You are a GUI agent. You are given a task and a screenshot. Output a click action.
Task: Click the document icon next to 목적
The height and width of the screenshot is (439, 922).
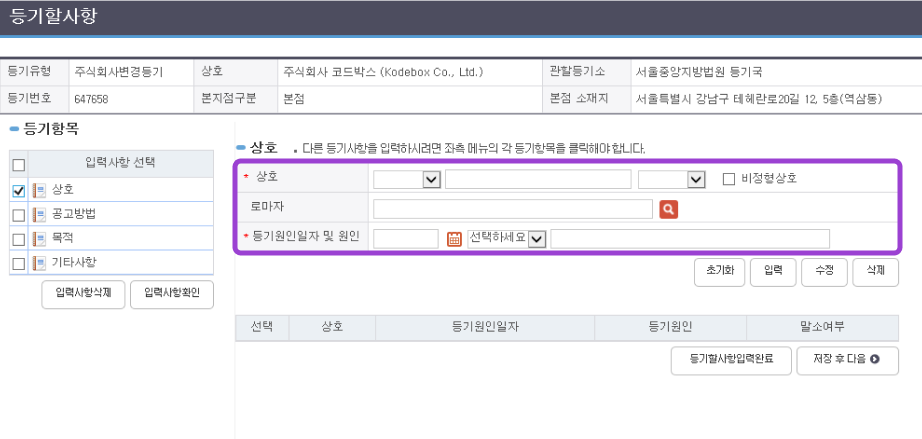click(x=38, y=238)
